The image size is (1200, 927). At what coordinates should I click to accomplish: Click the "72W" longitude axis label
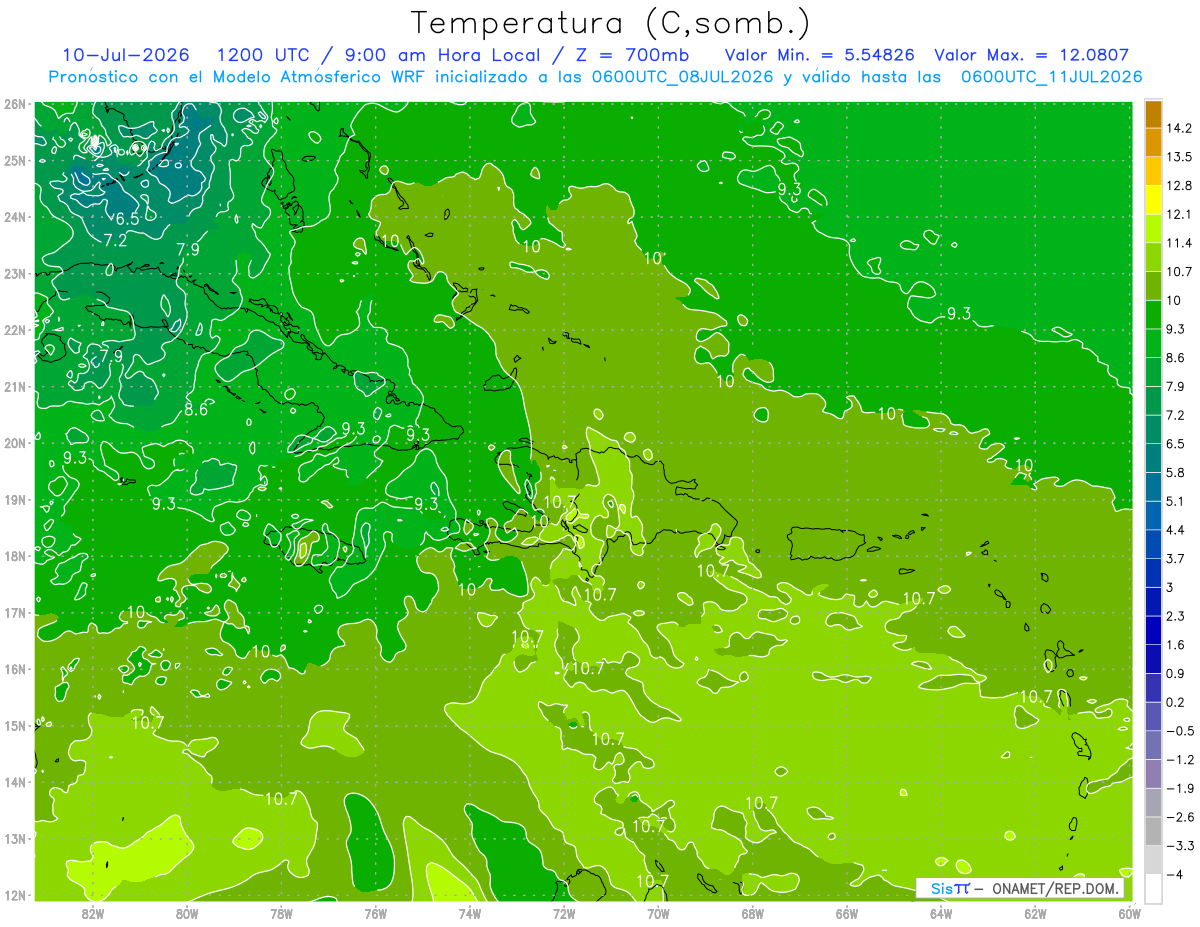point(563,913)
